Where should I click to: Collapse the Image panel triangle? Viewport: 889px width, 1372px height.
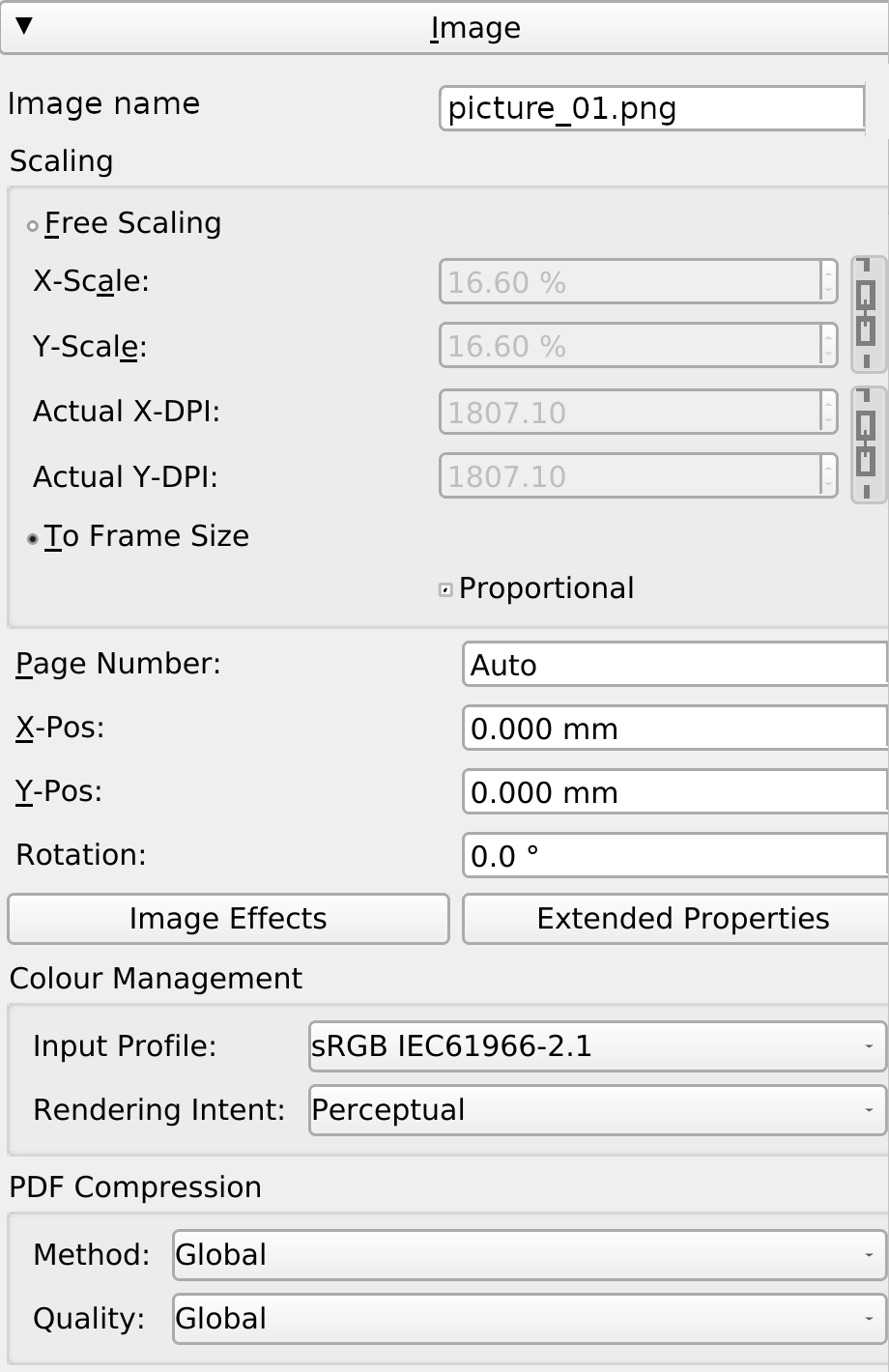tap(25, 26)
